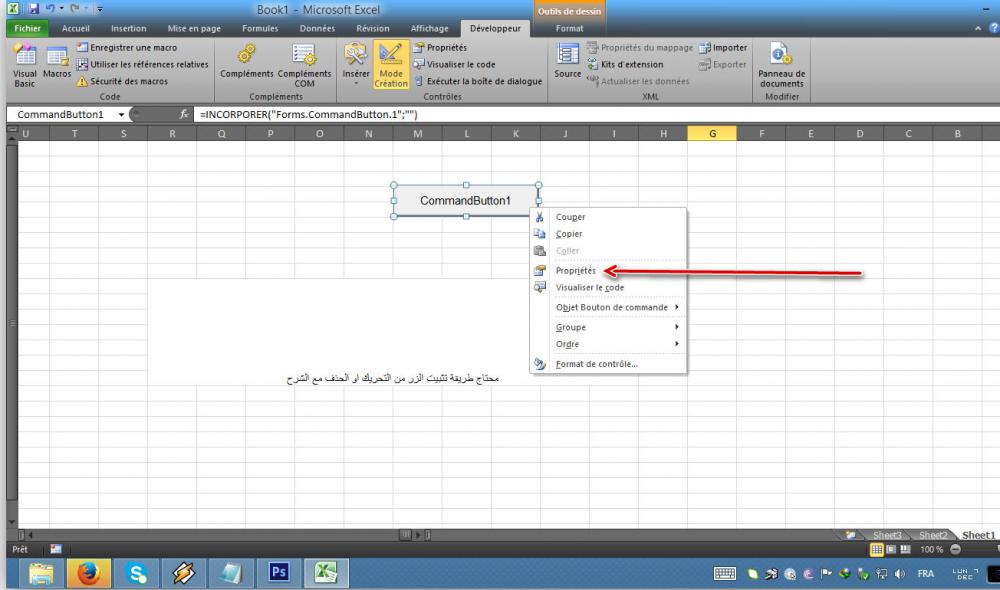The image size is (1000, 590).
Task: Open Sécurité des macros settings
Action: point(122,81)
